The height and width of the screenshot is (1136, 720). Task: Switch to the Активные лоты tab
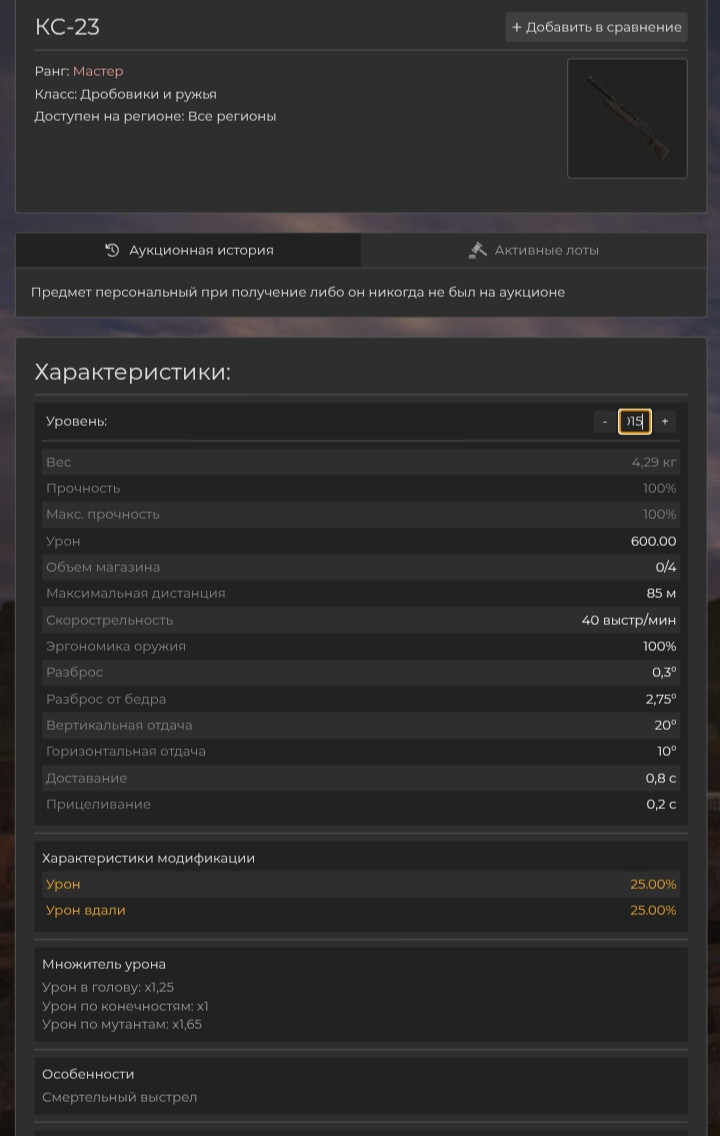pos(534,250)
